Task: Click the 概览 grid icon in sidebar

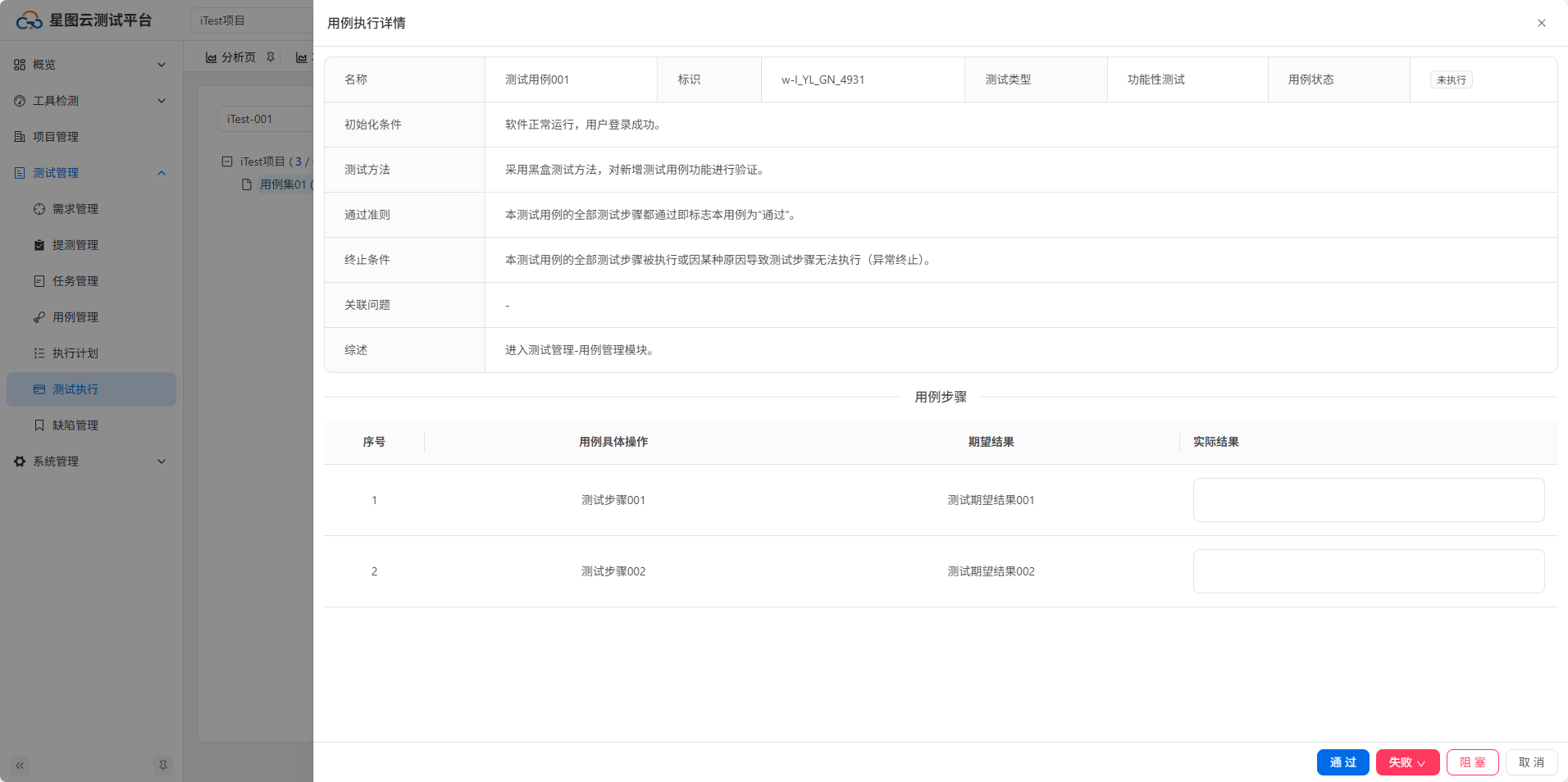Action: coord(20,65)
